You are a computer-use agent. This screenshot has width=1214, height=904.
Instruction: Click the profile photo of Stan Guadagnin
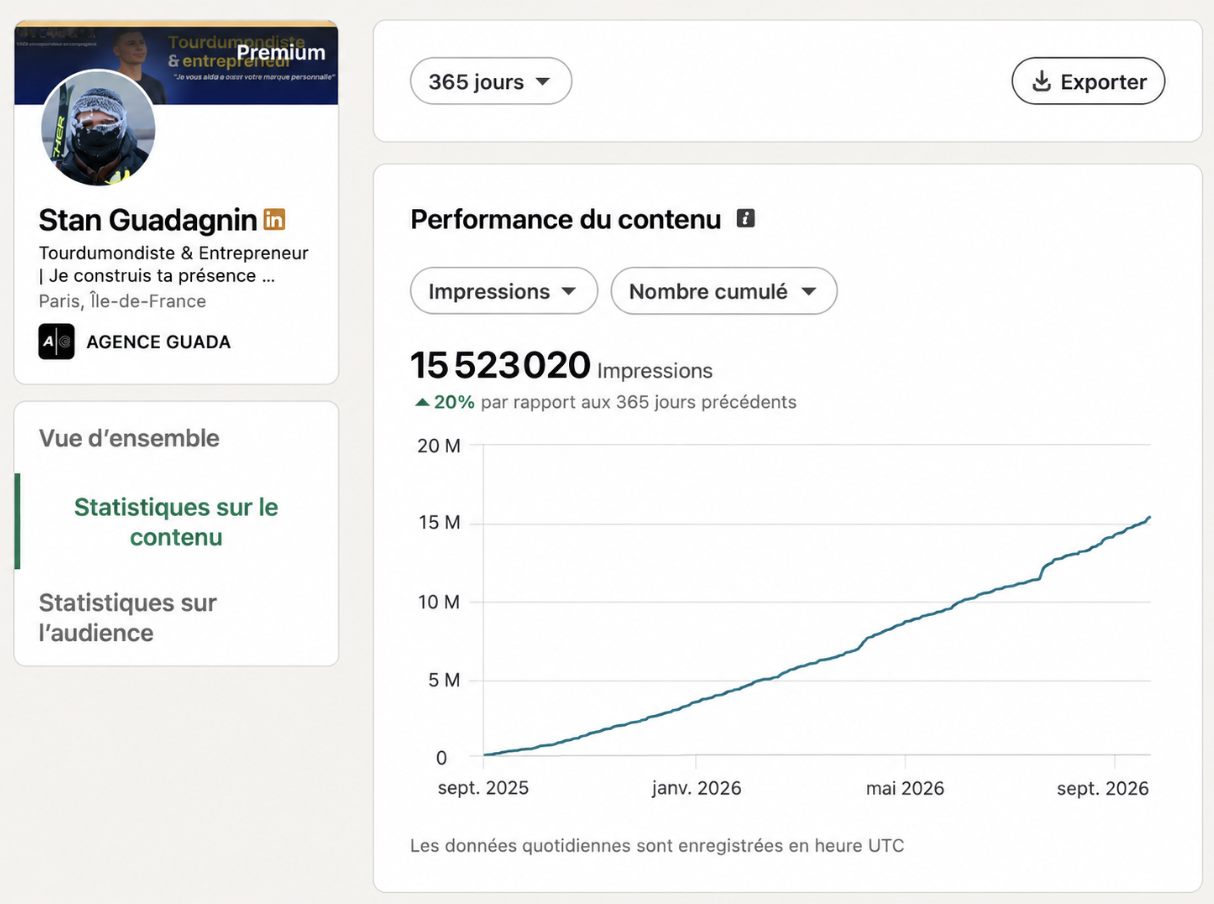point(98,128)
